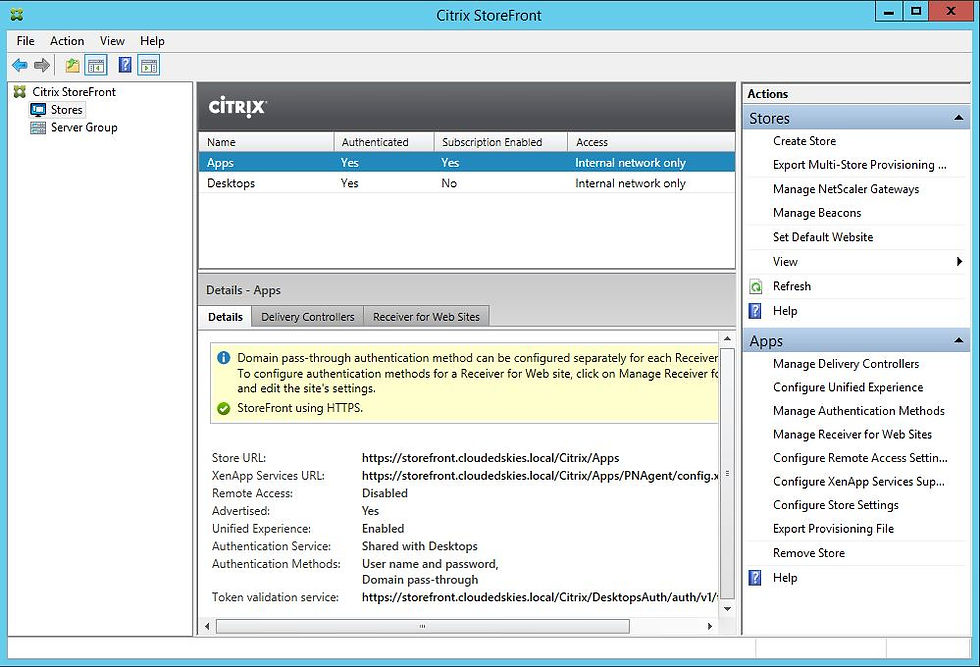Open Manage Receiver for Web Sites
The height and width of the screenshot is (667, 980).
852,434
